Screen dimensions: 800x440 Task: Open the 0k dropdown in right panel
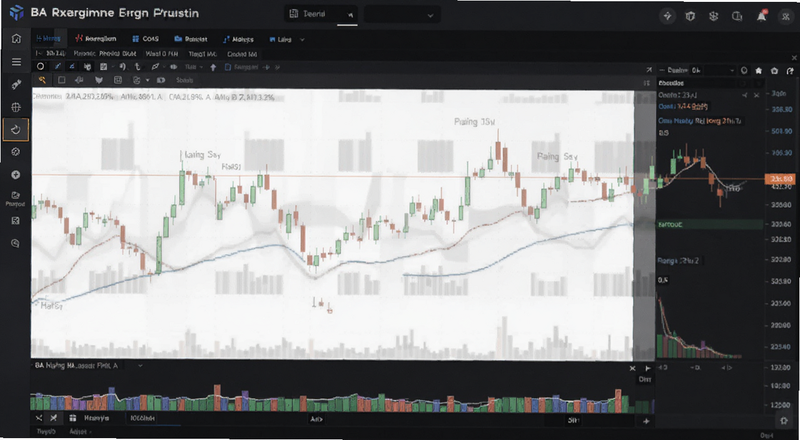point(714,70)
